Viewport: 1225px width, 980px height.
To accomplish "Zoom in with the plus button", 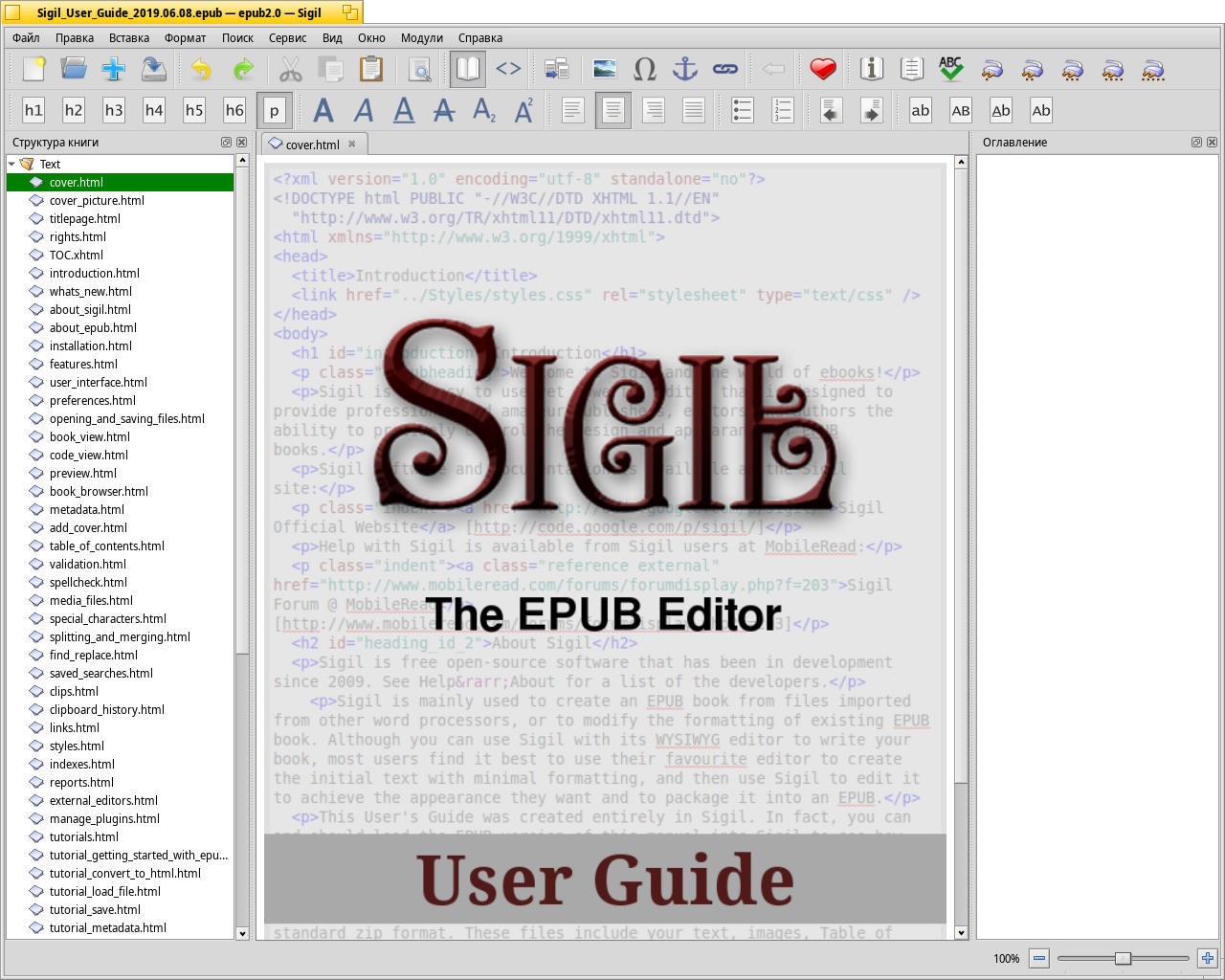I will click(x=1208, y=958).
